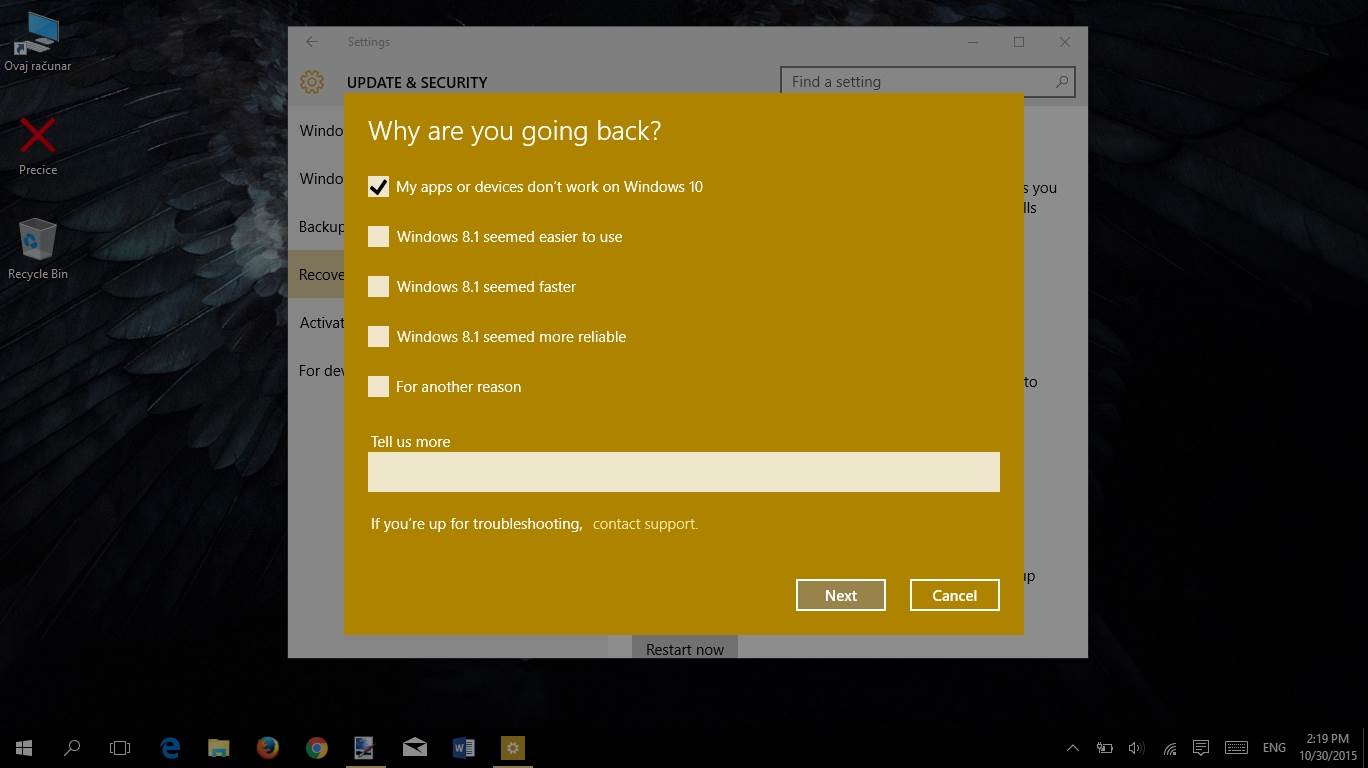Tick the 'Windows 8.1 seemed faster' checkbox

378,287
